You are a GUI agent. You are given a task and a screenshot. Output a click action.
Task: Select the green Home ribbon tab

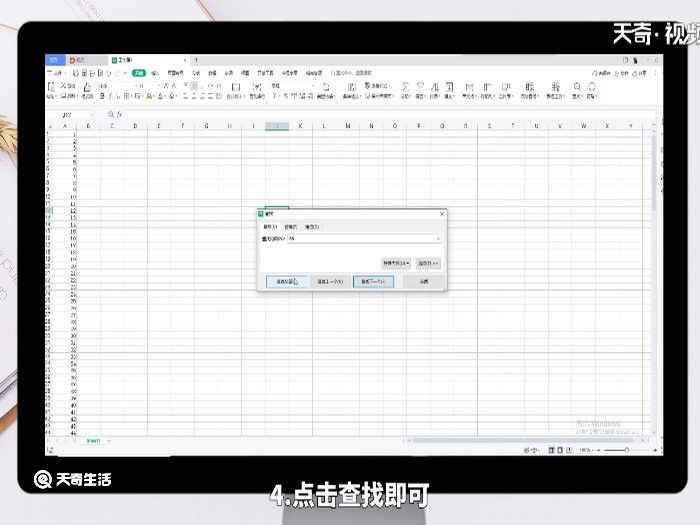point(139,73)
